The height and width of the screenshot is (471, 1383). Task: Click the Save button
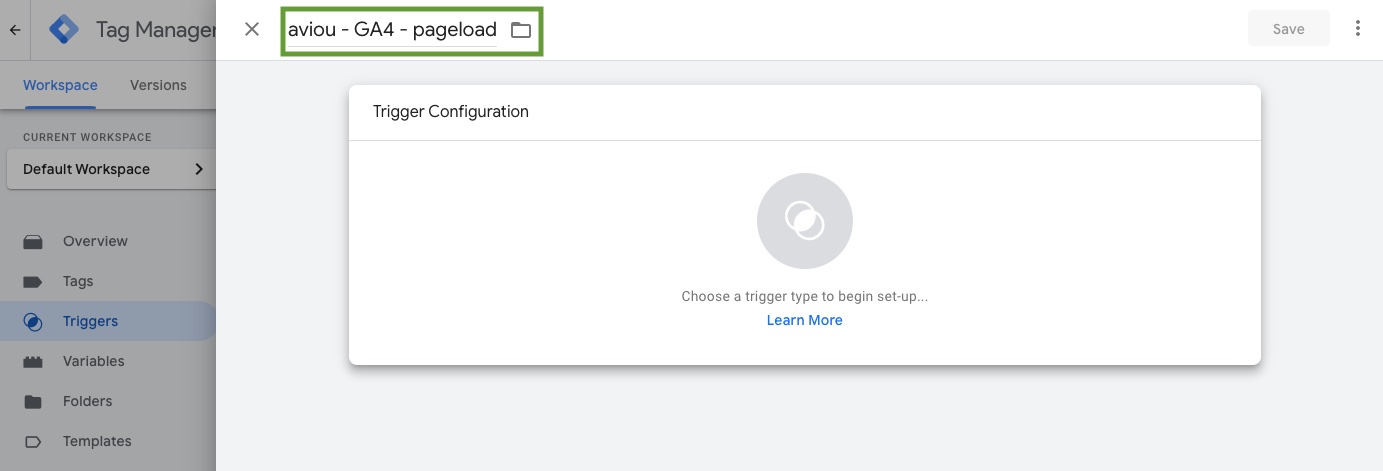[x=1288, y=29]
